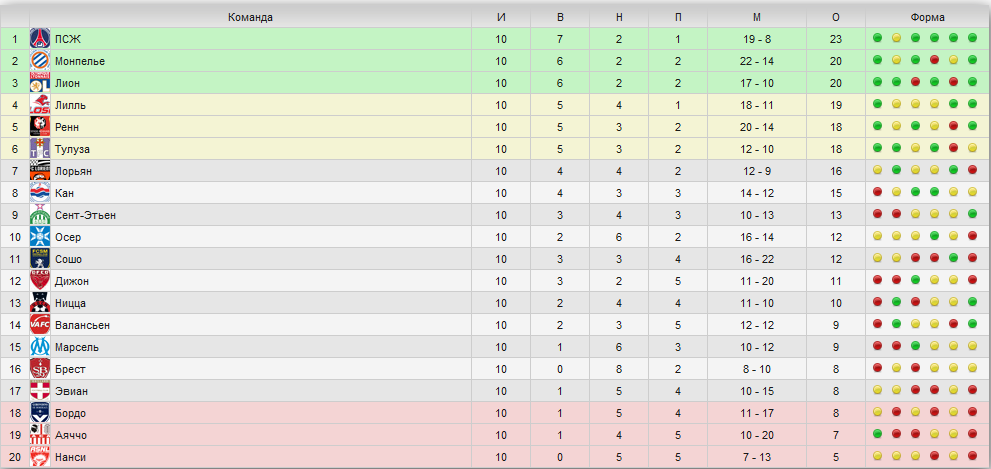Click the PSG club logo icon
This screenshot has height=469, width=991.
point(40,40)
